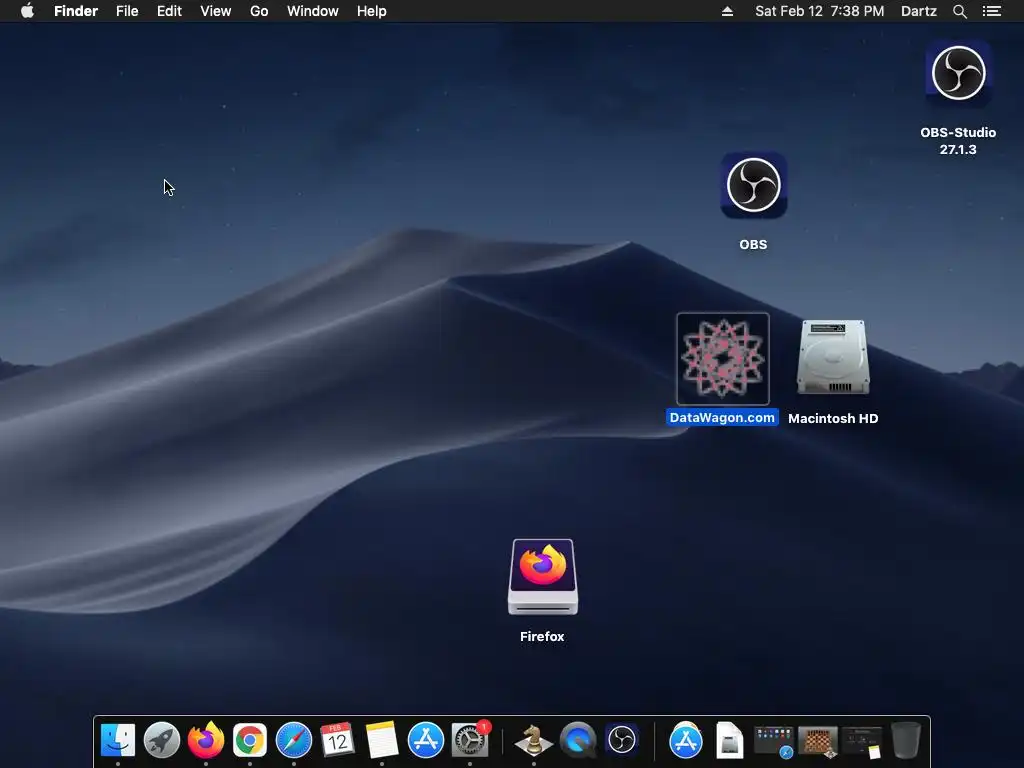1024x768 pixels.
Task: Open Notification Center list icon
Action: click(992, 11)
